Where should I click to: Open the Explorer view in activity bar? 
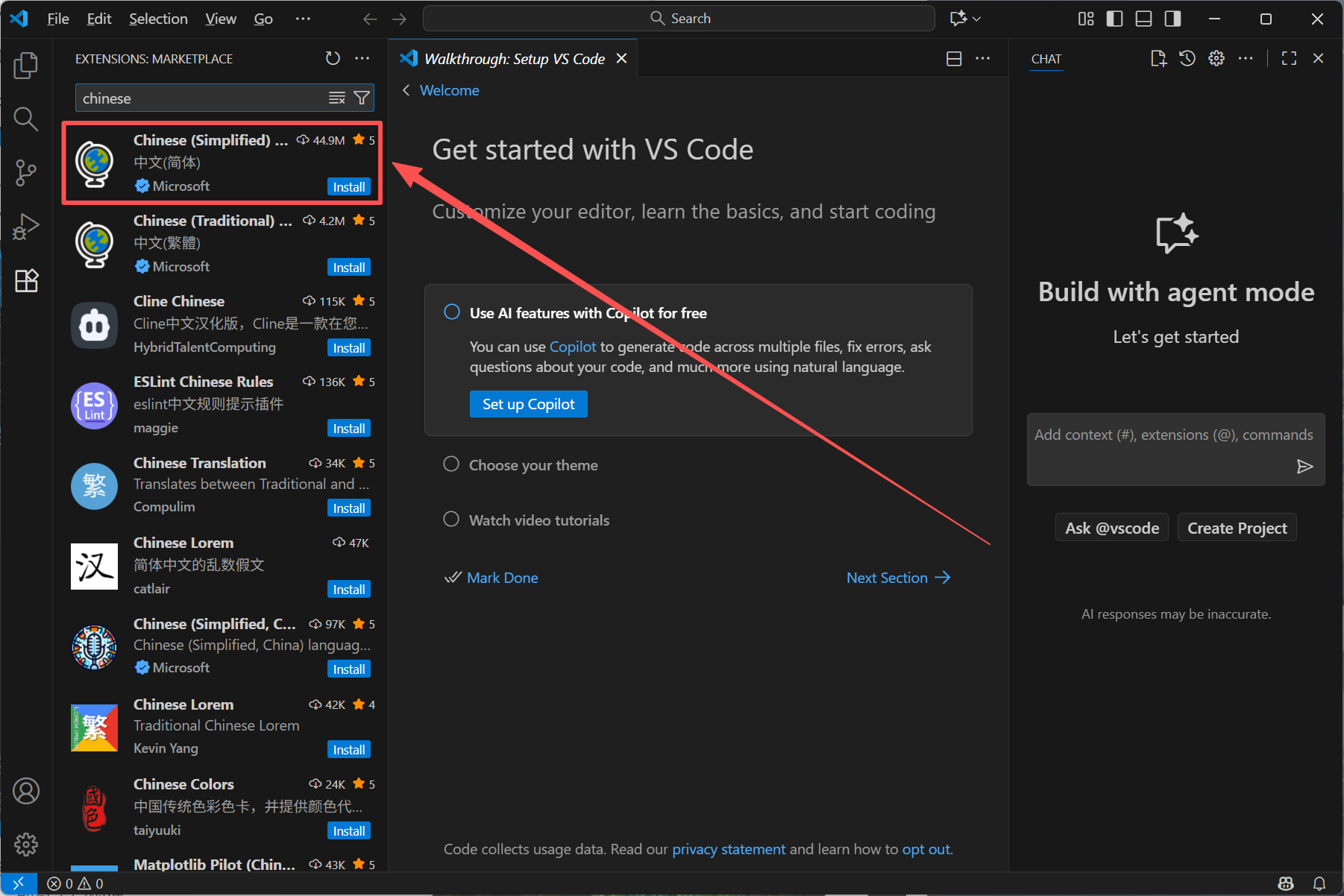(26, 66)
